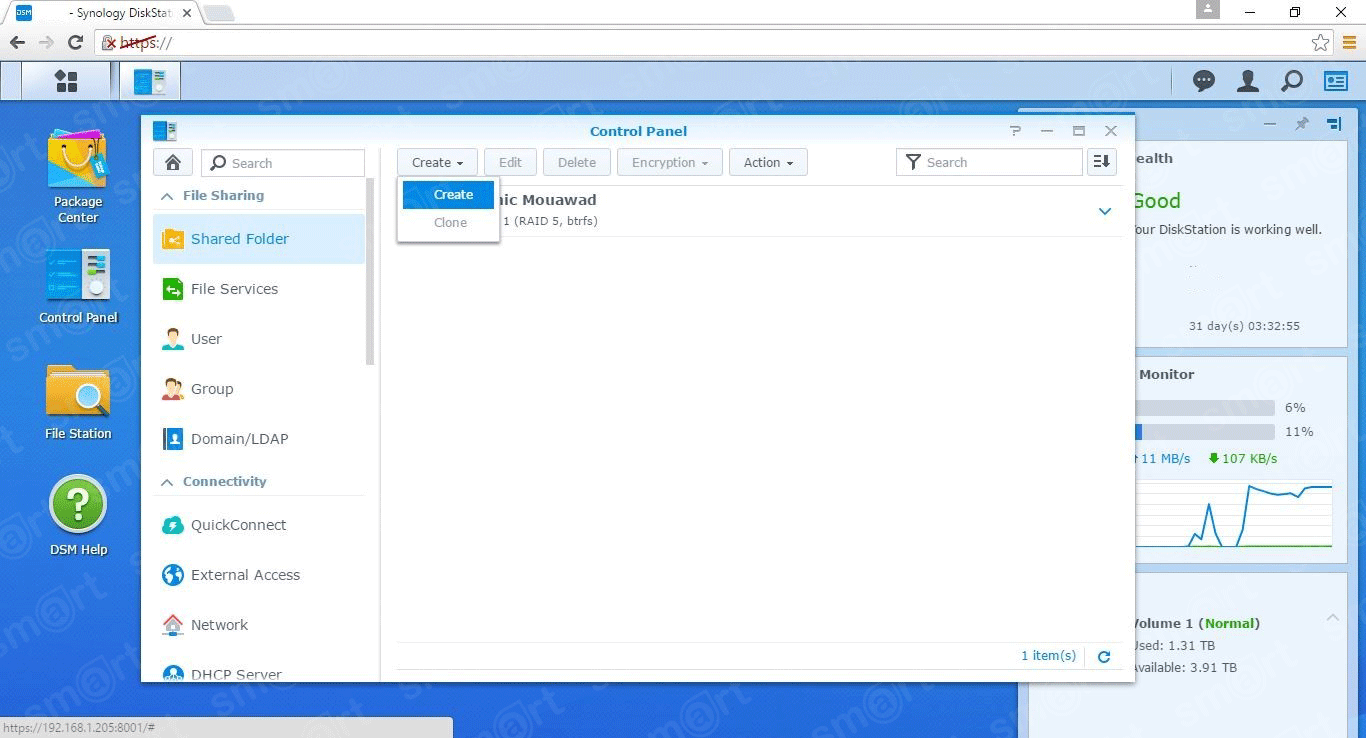Viewport: 1366px width, 738px height.
Task: Refresh the shared folder list
Action: [x=1104, y=657]
